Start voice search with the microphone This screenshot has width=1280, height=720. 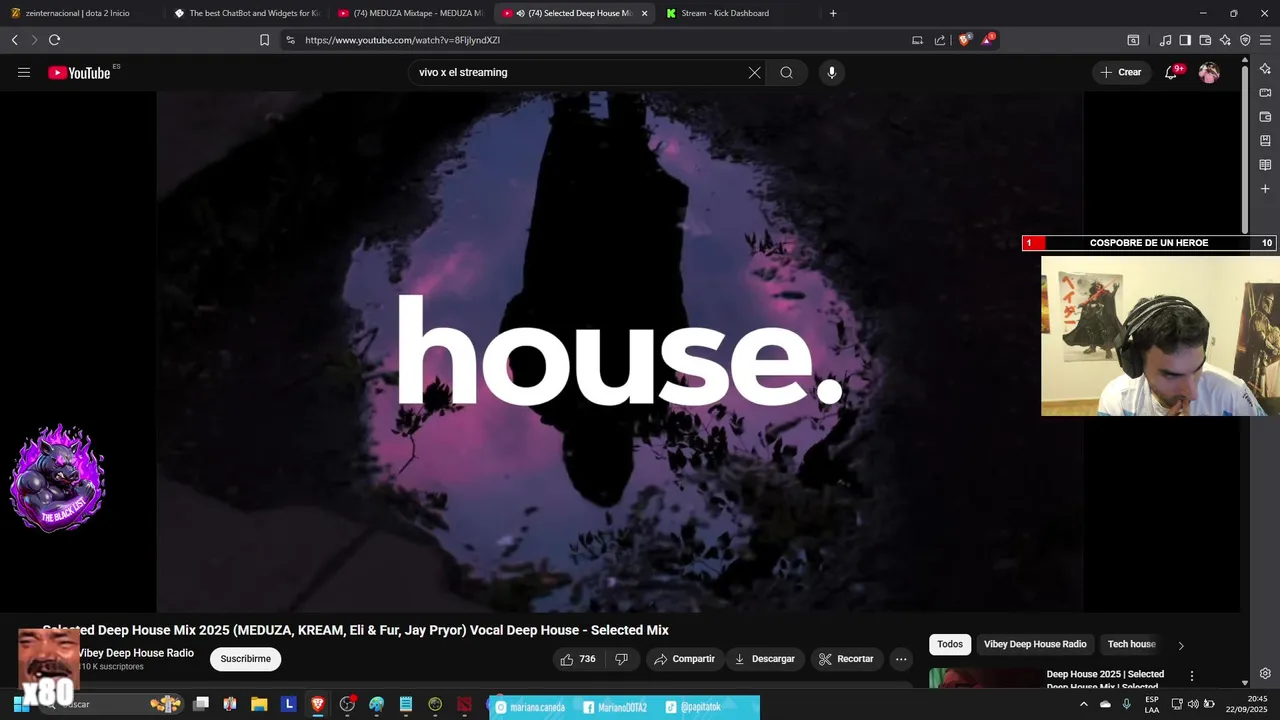click(x=831, y=72)
